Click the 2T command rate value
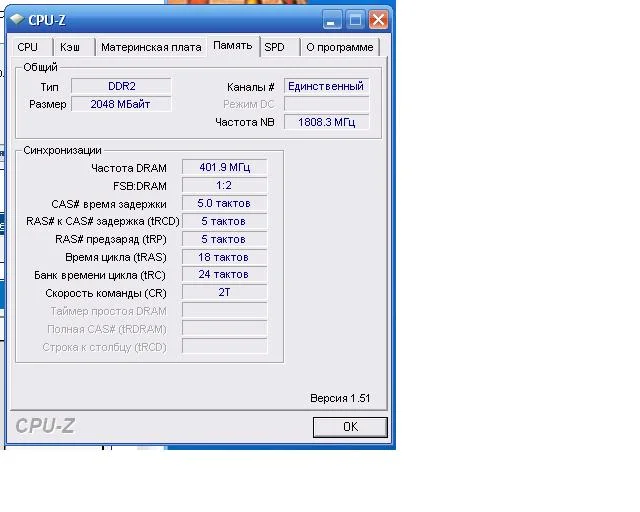Viewport: 640px width, 512px height. pyautogui.click(x=224, y=292)
